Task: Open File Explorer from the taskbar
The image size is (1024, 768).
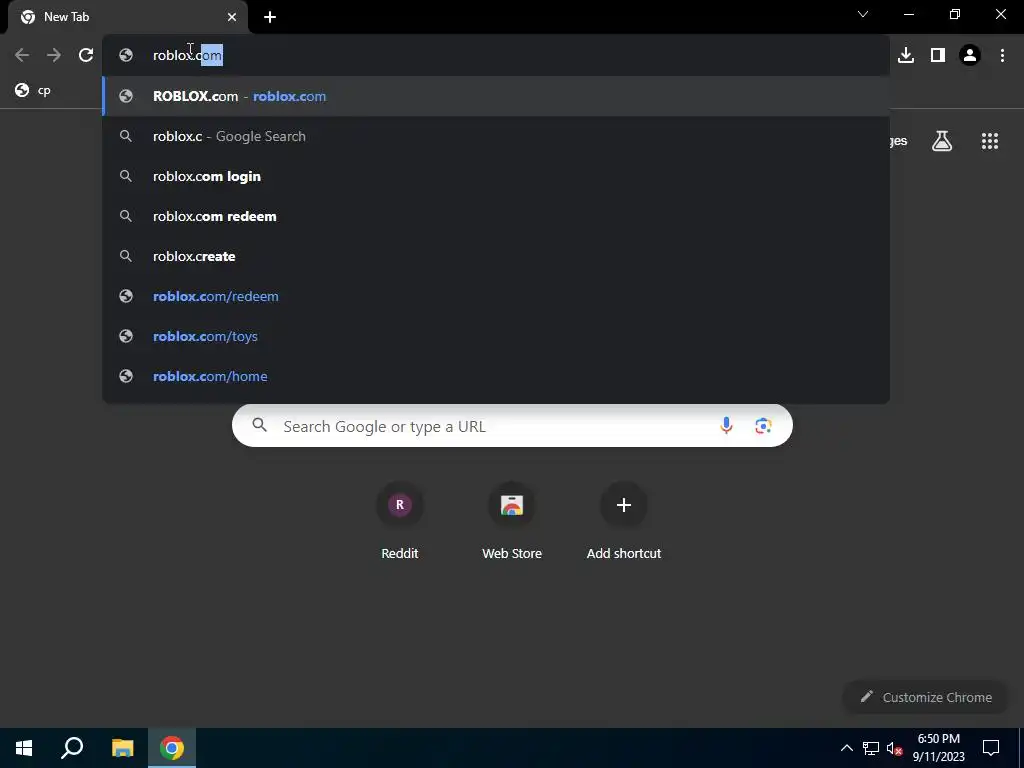Action: [x=122, y=748]
